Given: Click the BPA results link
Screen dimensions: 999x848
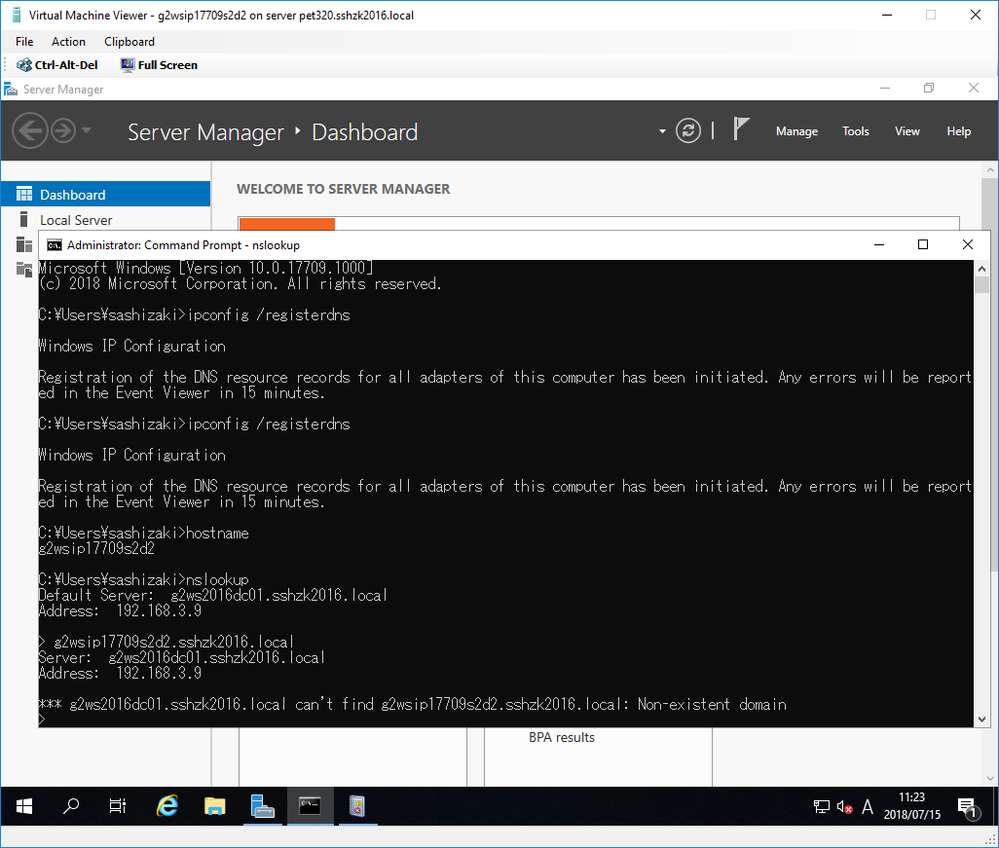Looking at the screenshot, I should [x=561, y=737].
